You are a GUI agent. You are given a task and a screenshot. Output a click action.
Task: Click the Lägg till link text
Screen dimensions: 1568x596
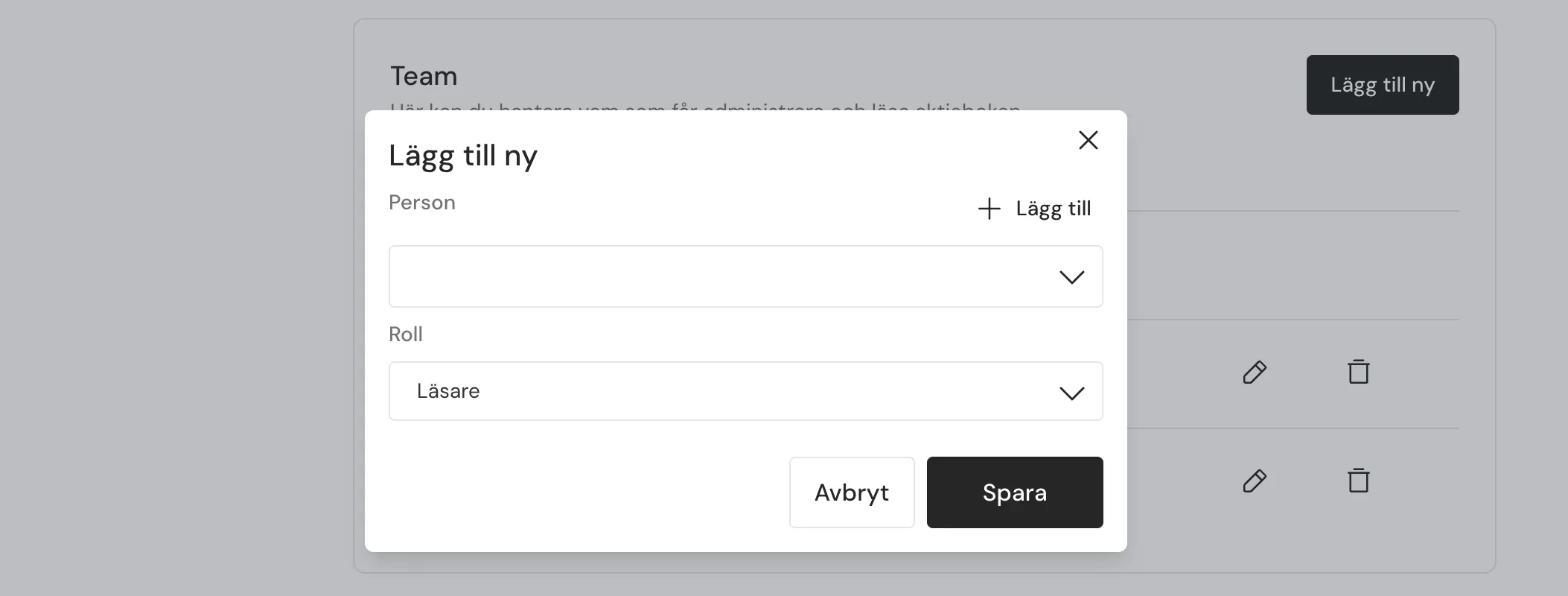click(x=1053, y=209)
